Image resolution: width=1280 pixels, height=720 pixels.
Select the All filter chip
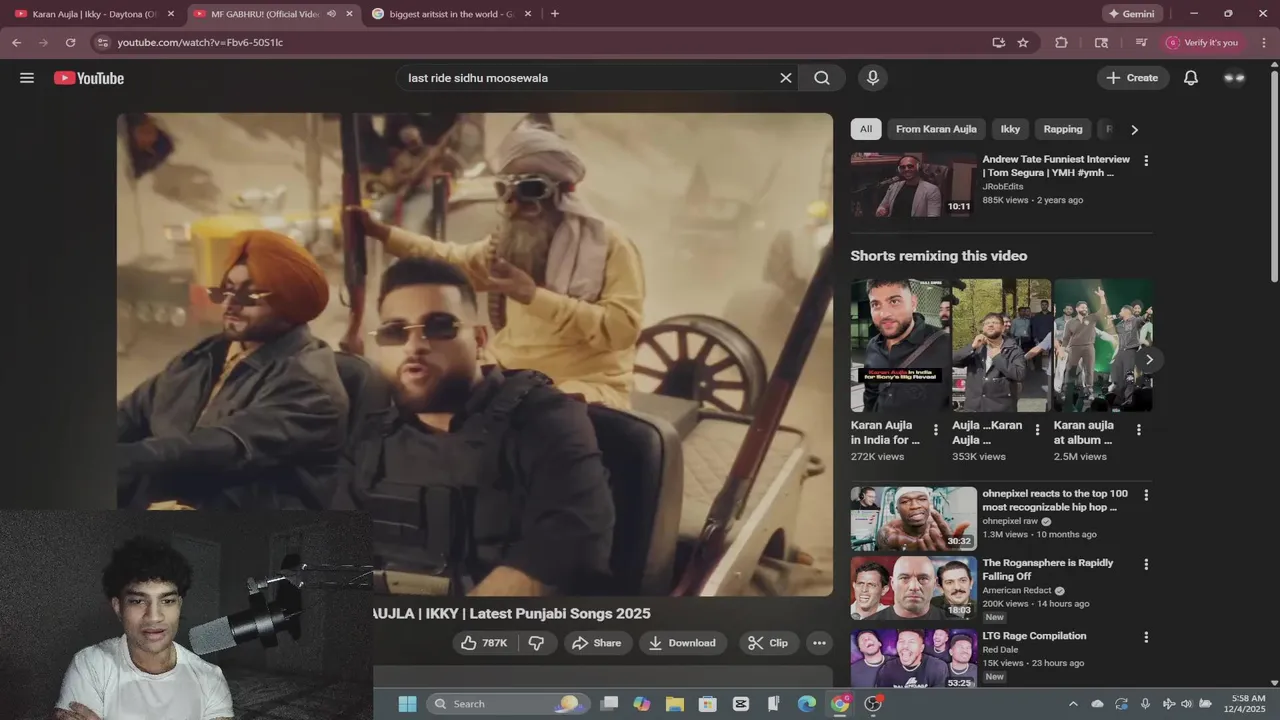(x=866, y=129)
